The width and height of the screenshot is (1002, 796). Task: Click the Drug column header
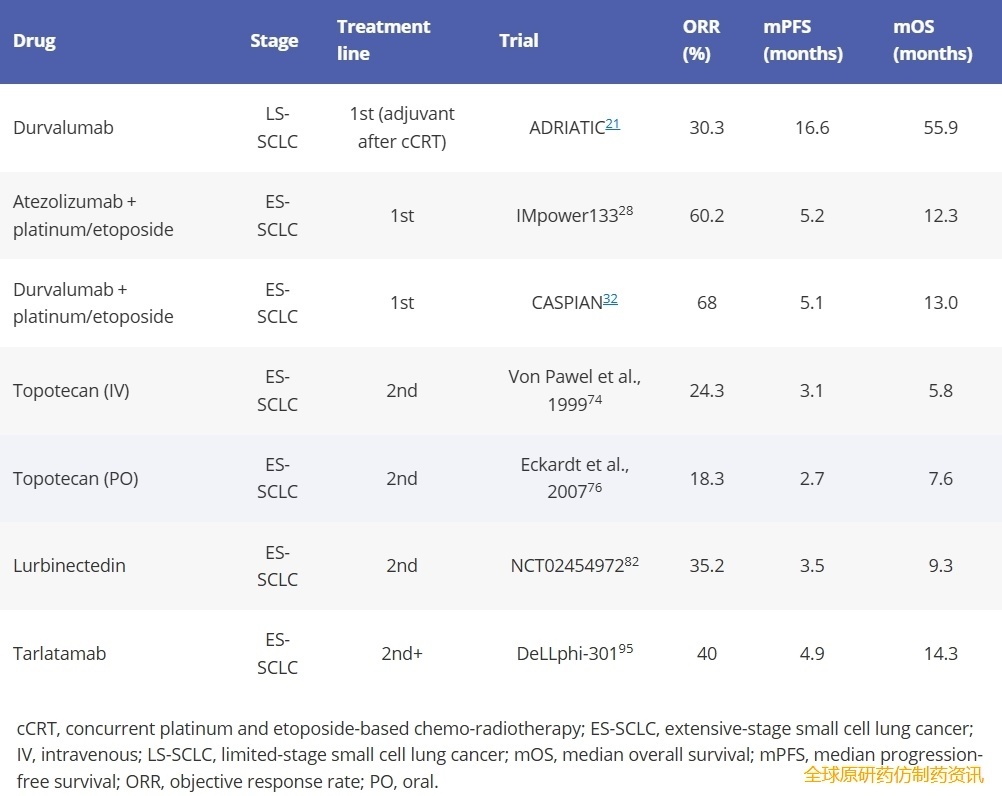[34, 41]
